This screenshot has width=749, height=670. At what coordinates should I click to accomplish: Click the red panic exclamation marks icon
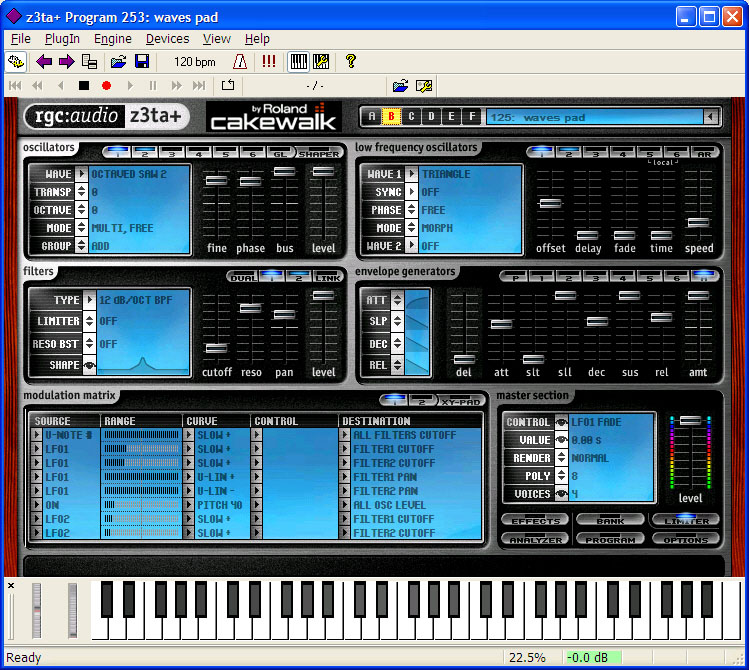click(269, 62)
